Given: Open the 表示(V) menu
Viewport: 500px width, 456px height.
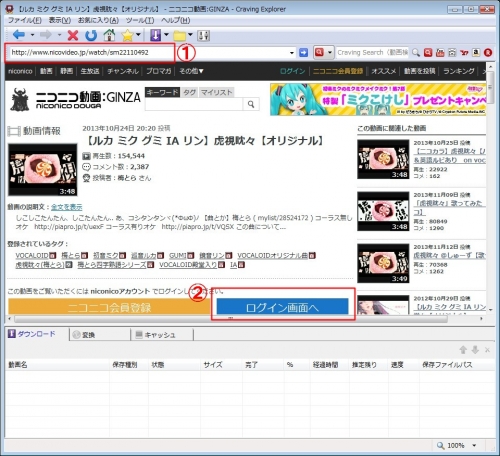Looking at the screenshot, I should (x=60, y=20).
